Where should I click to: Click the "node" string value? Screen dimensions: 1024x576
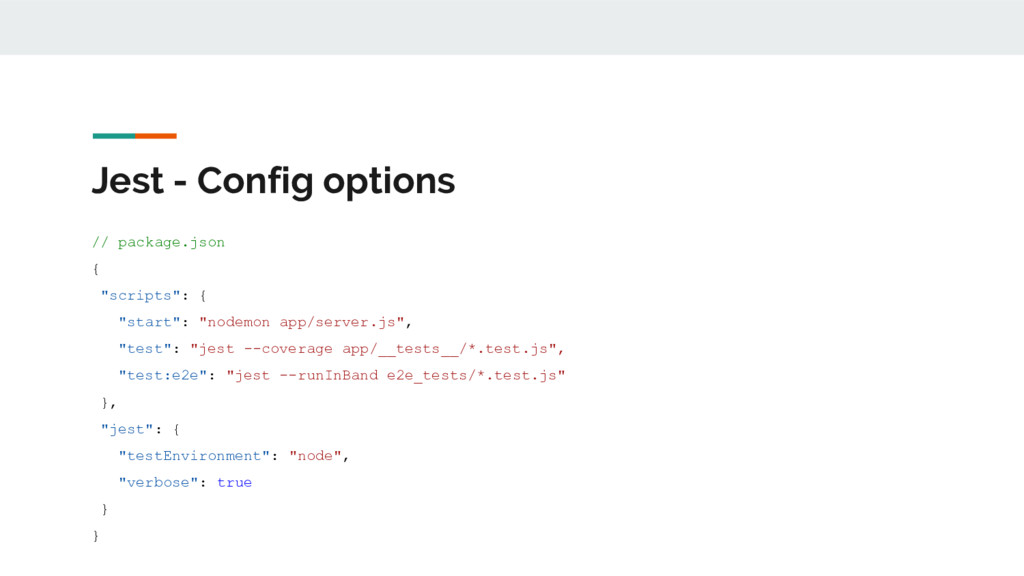pos(315,456)
